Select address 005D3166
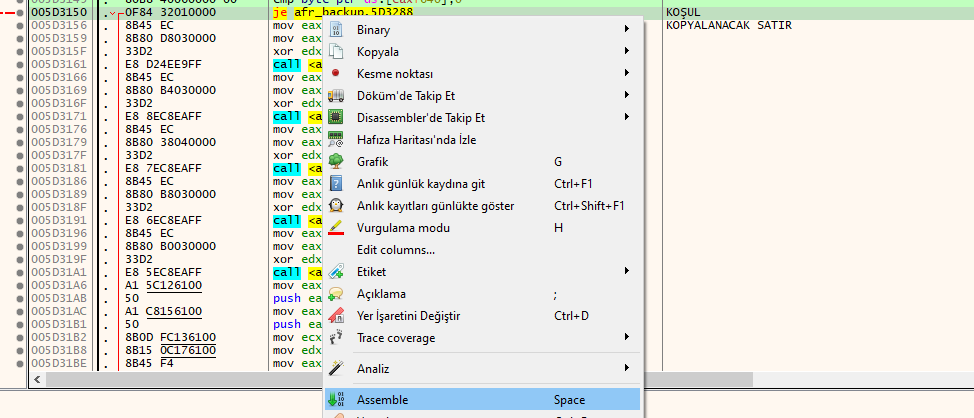The image size is (974, 418). click(59, 78)
